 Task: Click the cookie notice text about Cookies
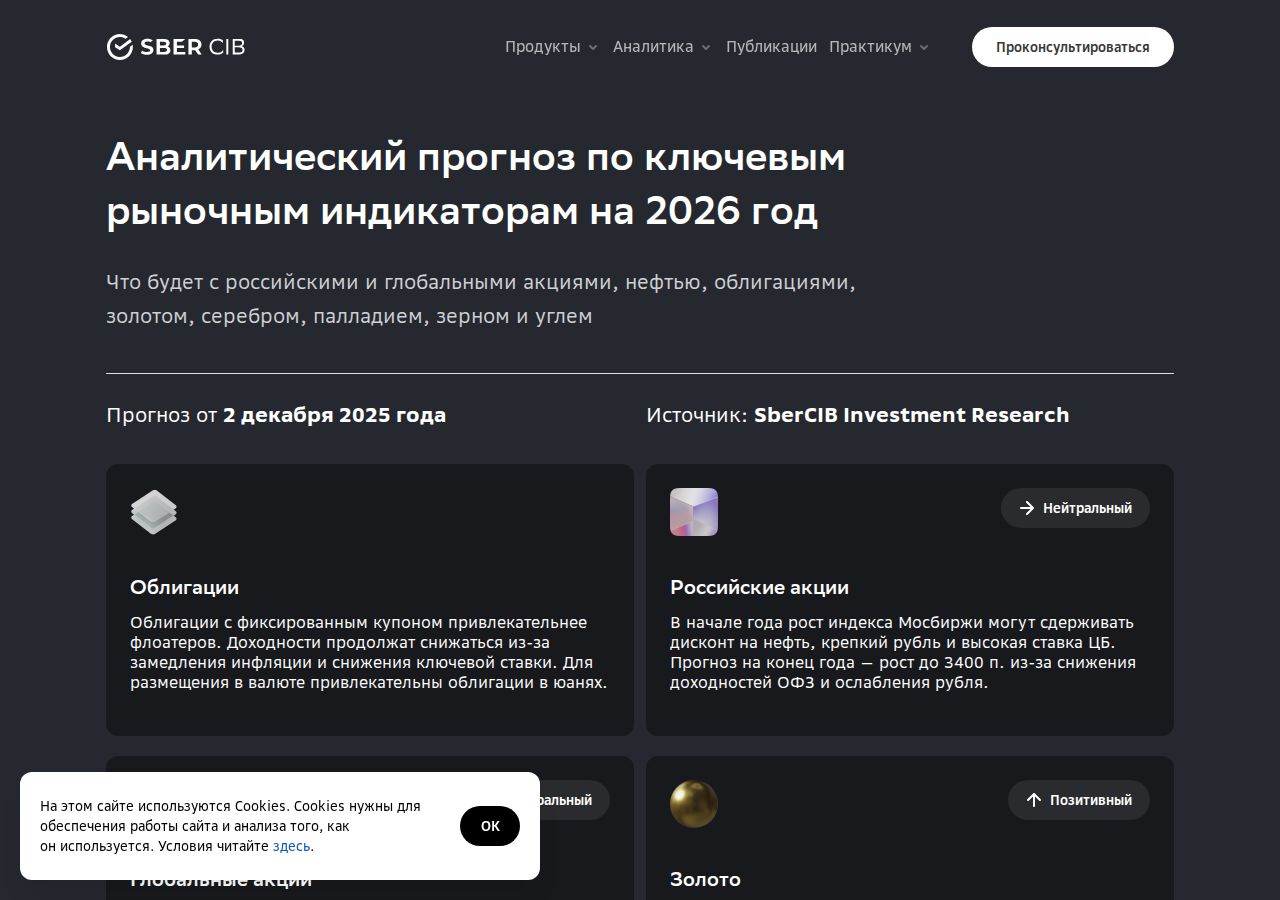pyautogui.click(x=230, y=826)
